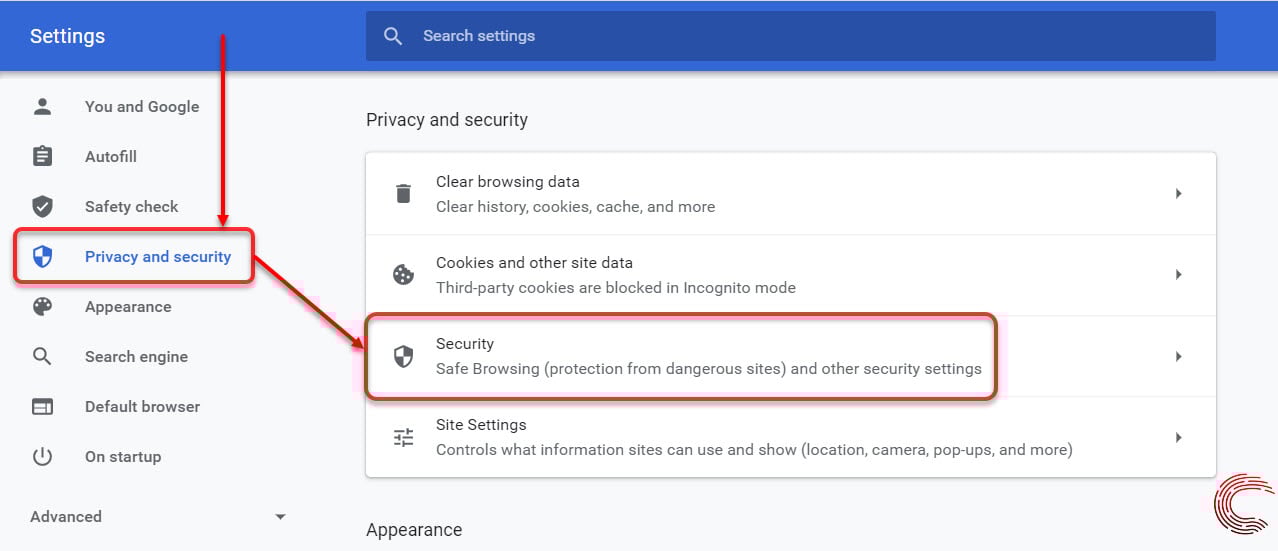Click the Autofill clipboard icon

coord(42,156)
